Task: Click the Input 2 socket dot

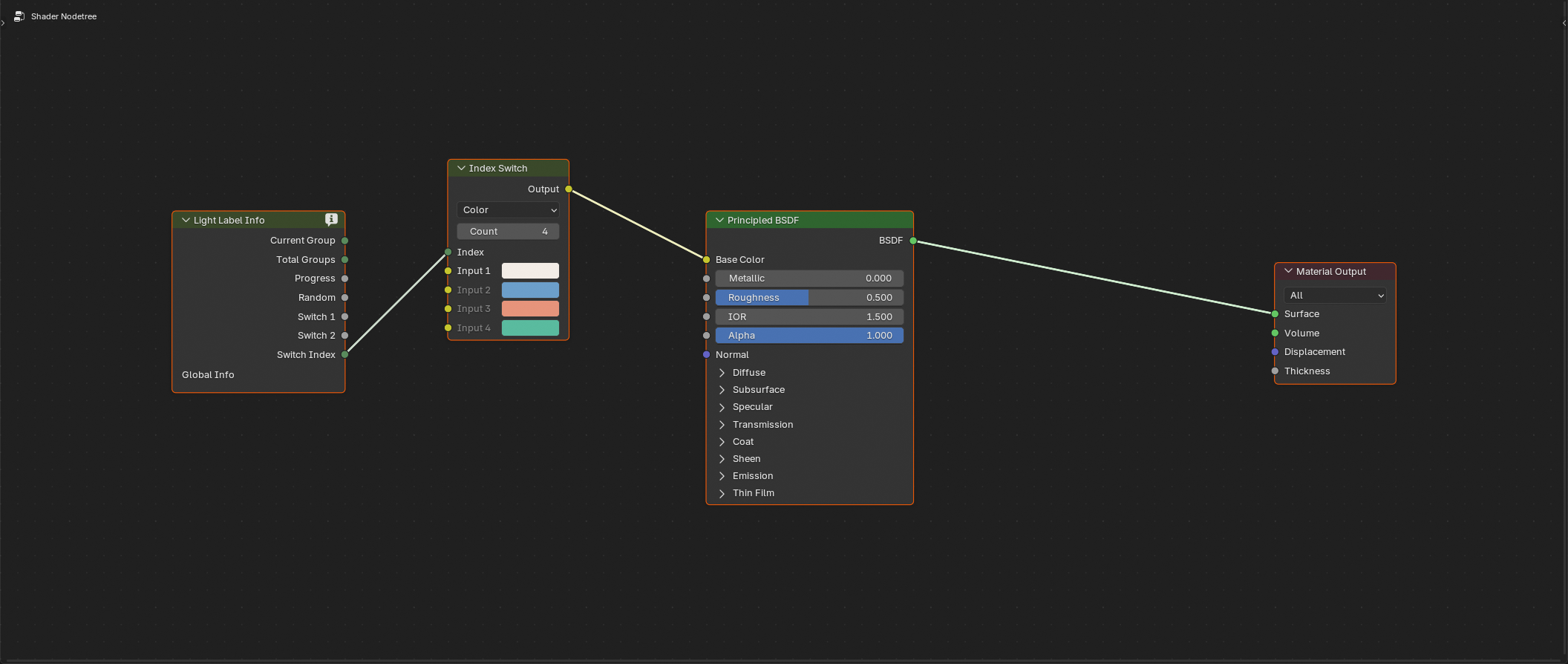Action: 448,290
